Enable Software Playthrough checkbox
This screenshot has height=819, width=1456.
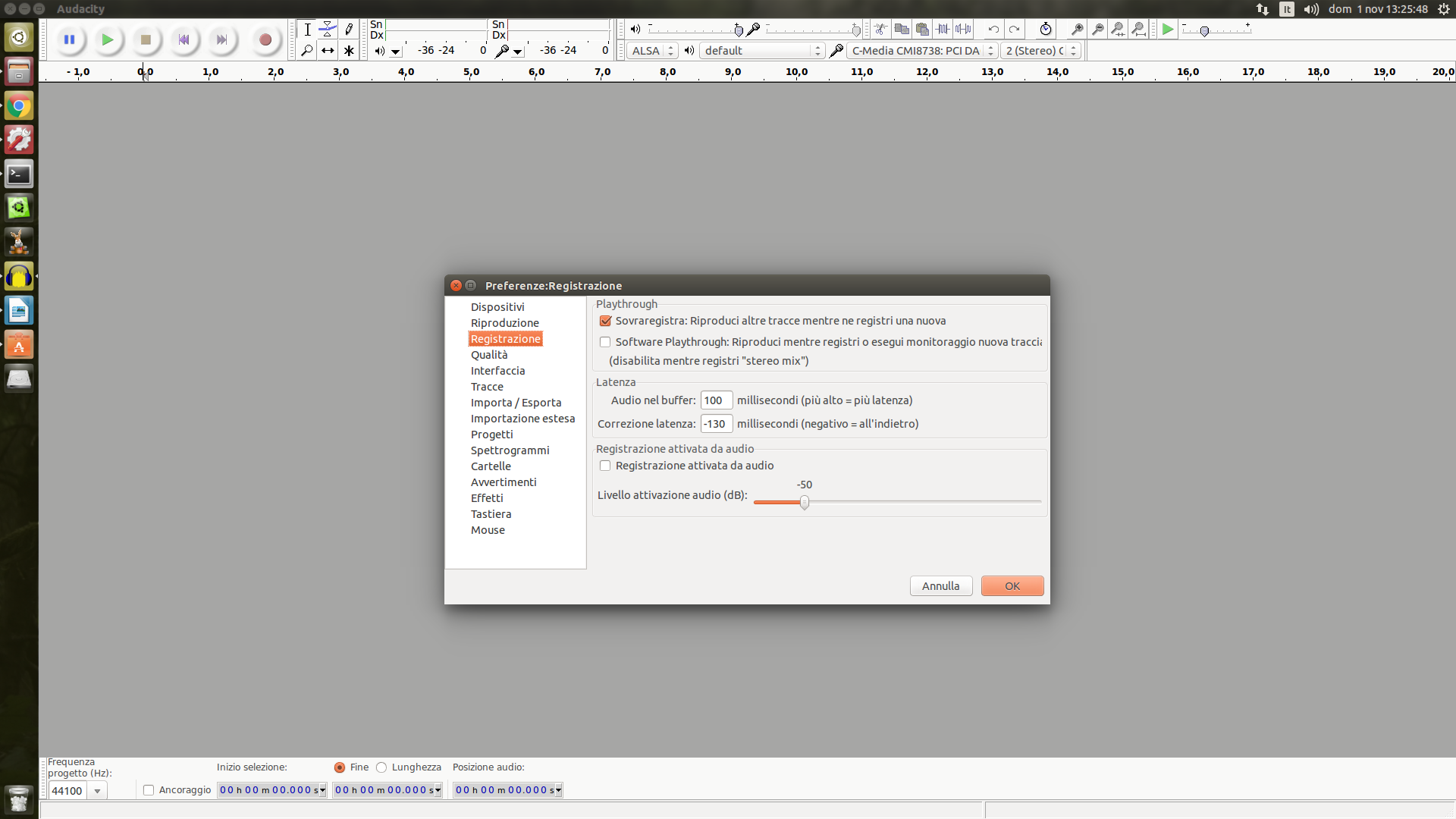click(605, 342)
